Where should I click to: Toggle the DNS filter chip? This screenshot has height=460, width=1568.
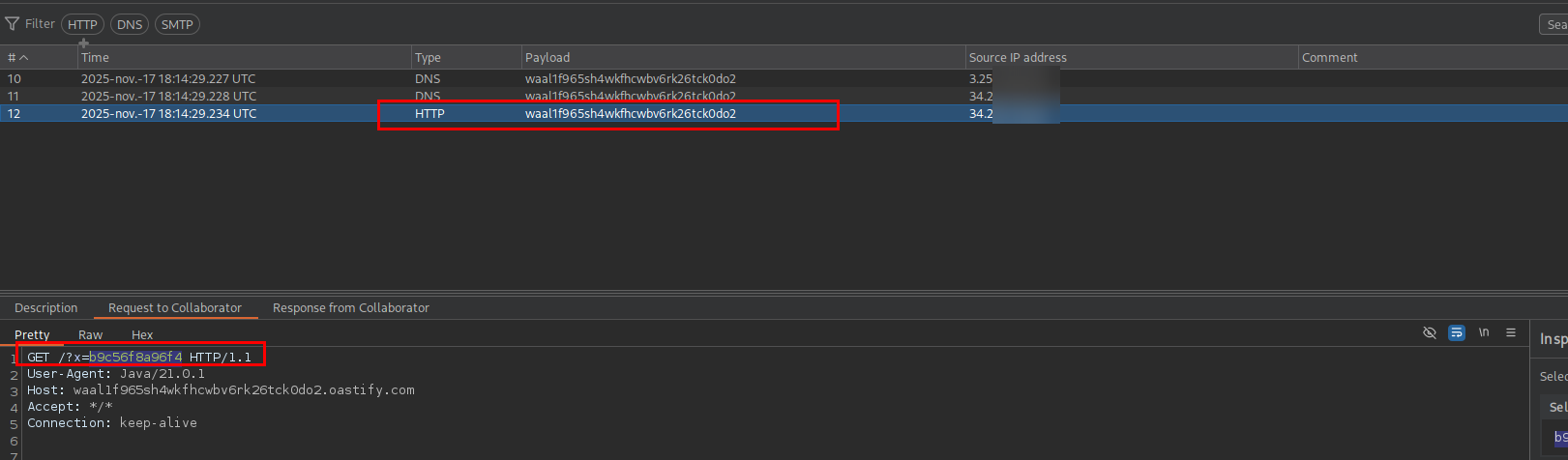tap(130, 24)
